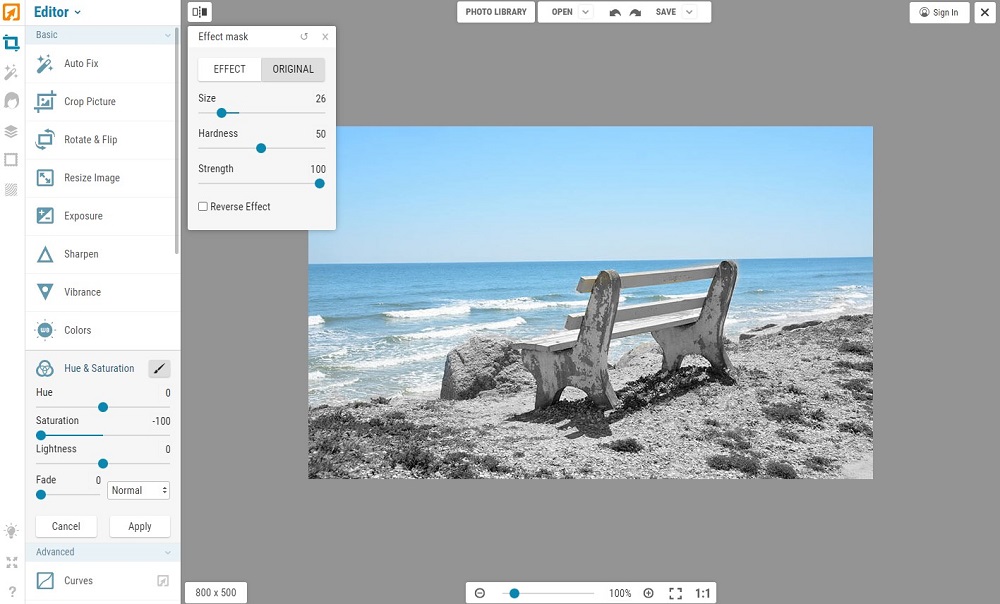Screen dimensions: 1000x604
Task: Switch to the EFFECT tab in Effect mask
Action: tap(228, 69)
